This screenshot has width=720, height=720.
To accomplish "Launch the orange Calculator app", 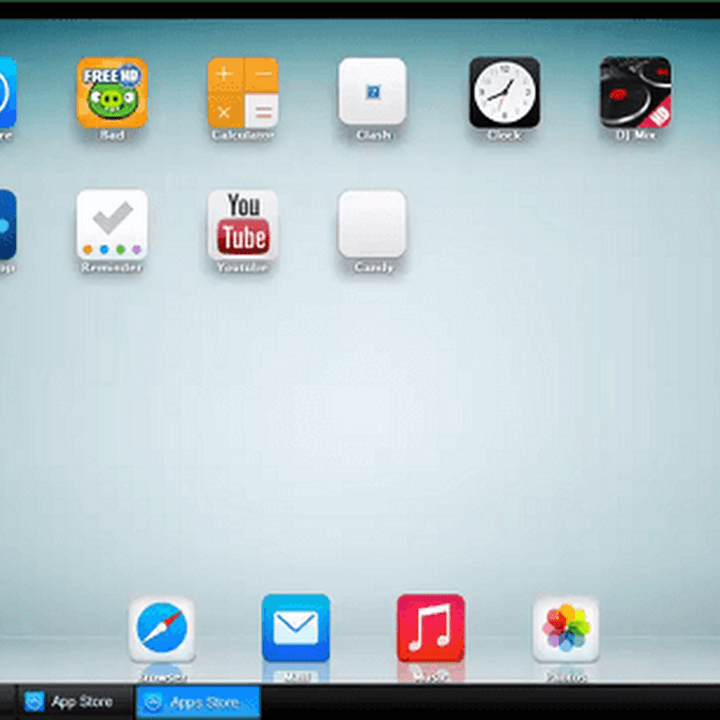I will (243, 93).
